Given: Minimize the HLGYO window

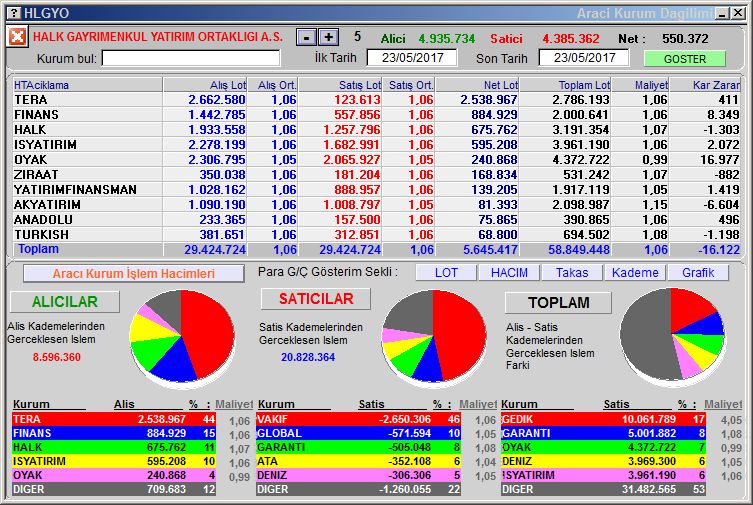Looking at the screenshot, I should pyautogui.click(x=722, y=13).
